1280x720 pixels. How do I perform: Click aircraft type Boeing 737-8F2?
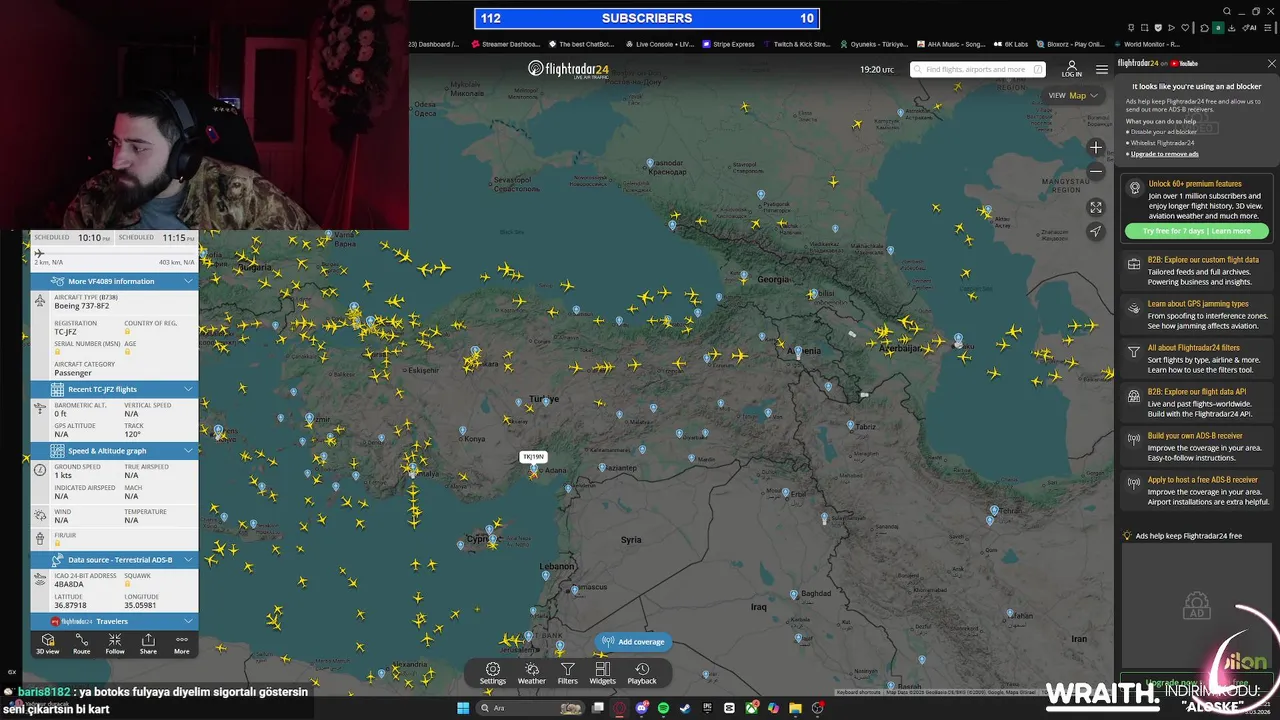pyautogui.click(x=82, y=305)
